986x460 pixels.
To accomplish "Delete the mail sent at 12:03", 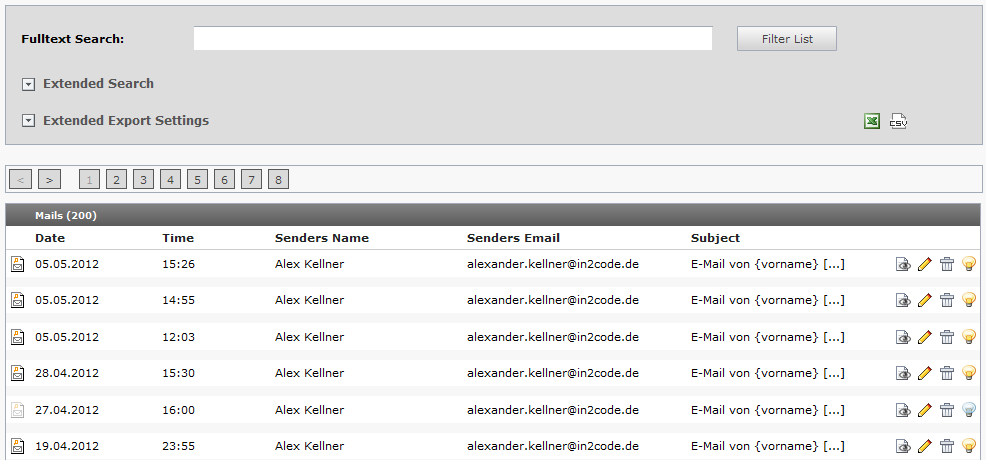I will point(946,337).
